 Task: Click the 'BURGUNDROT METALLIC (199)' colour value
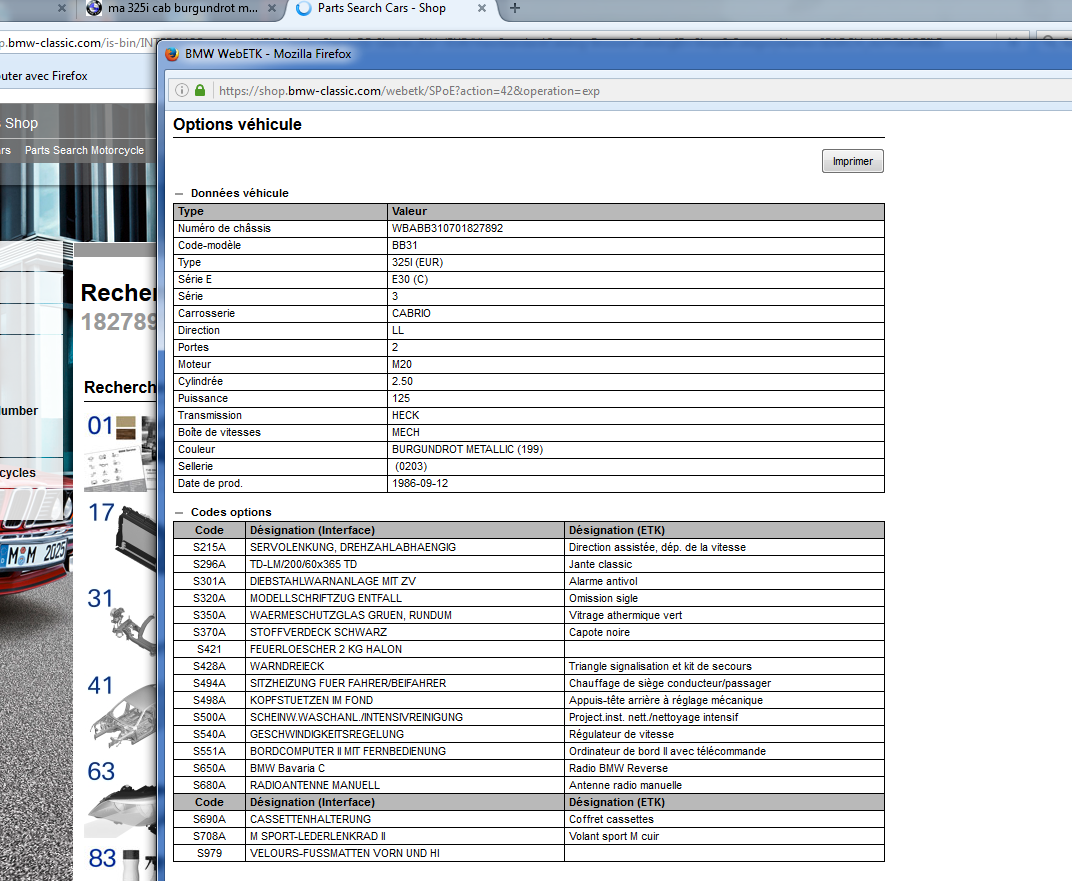click(467, 449)
